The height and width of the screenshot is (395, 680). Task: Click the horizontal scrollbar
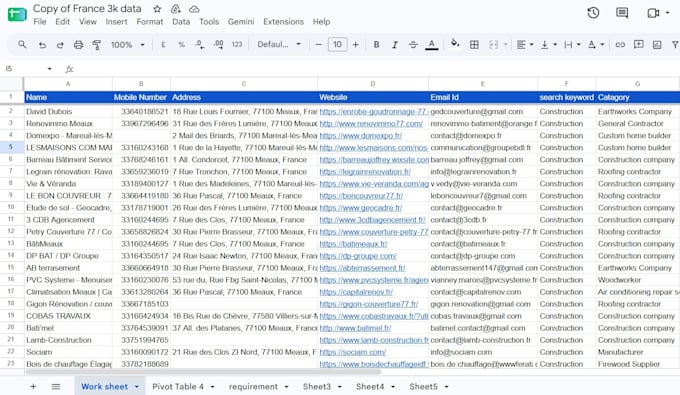[203, 372]
